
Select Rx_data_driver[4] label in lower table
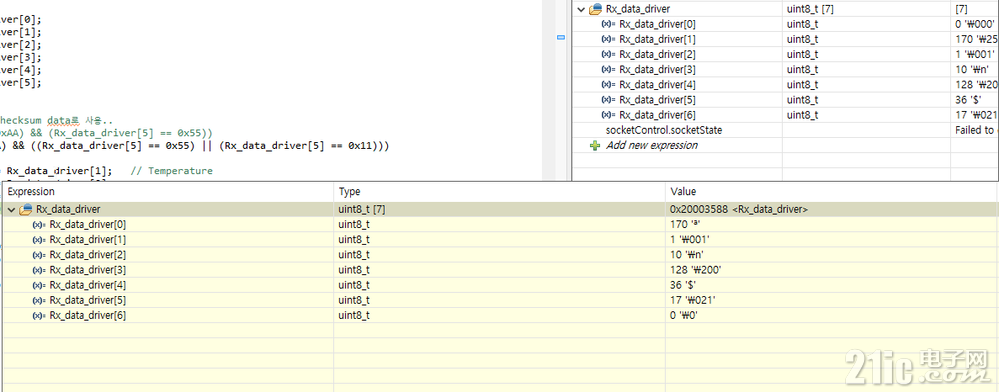(88, 285)
